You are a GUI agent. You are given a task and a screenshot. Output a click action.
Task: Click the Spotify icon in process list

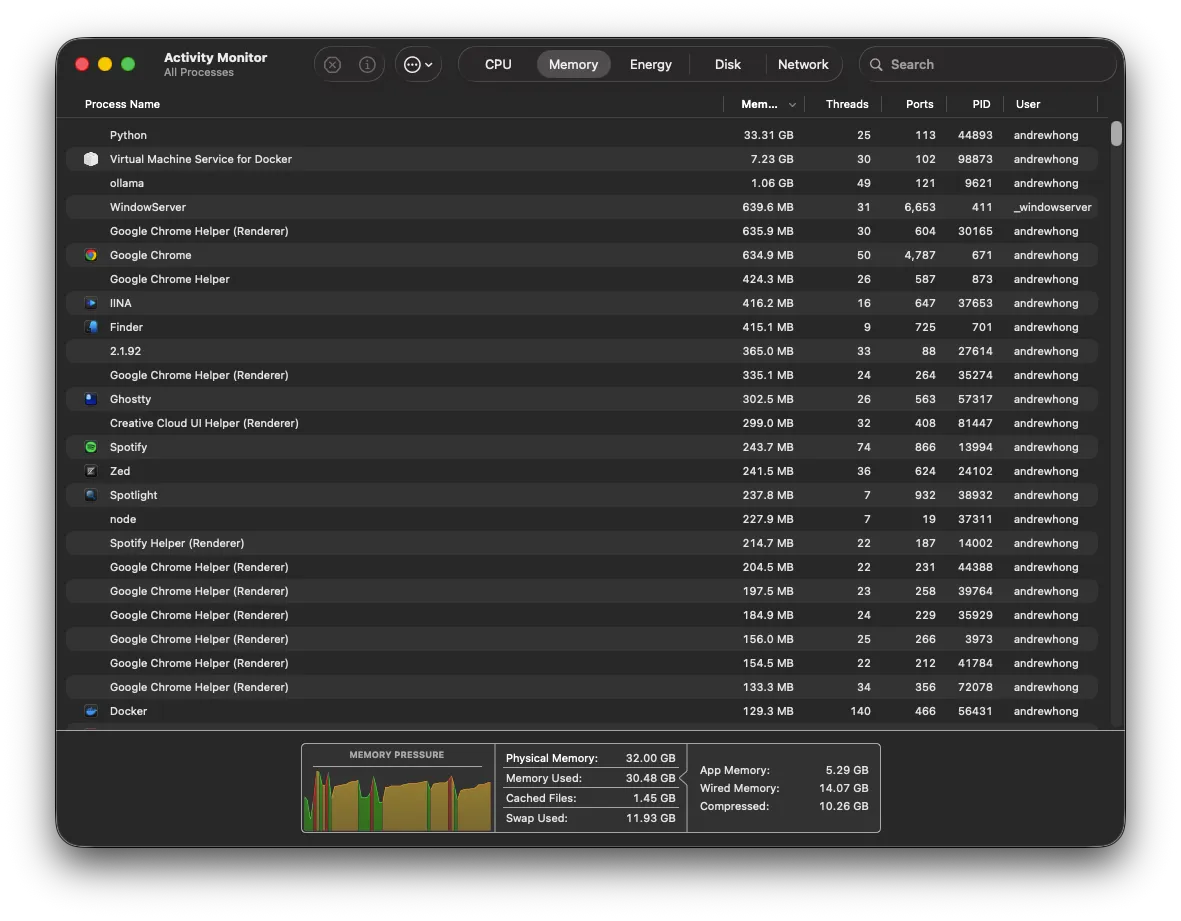pyautogui.click(x=91, y=447)
